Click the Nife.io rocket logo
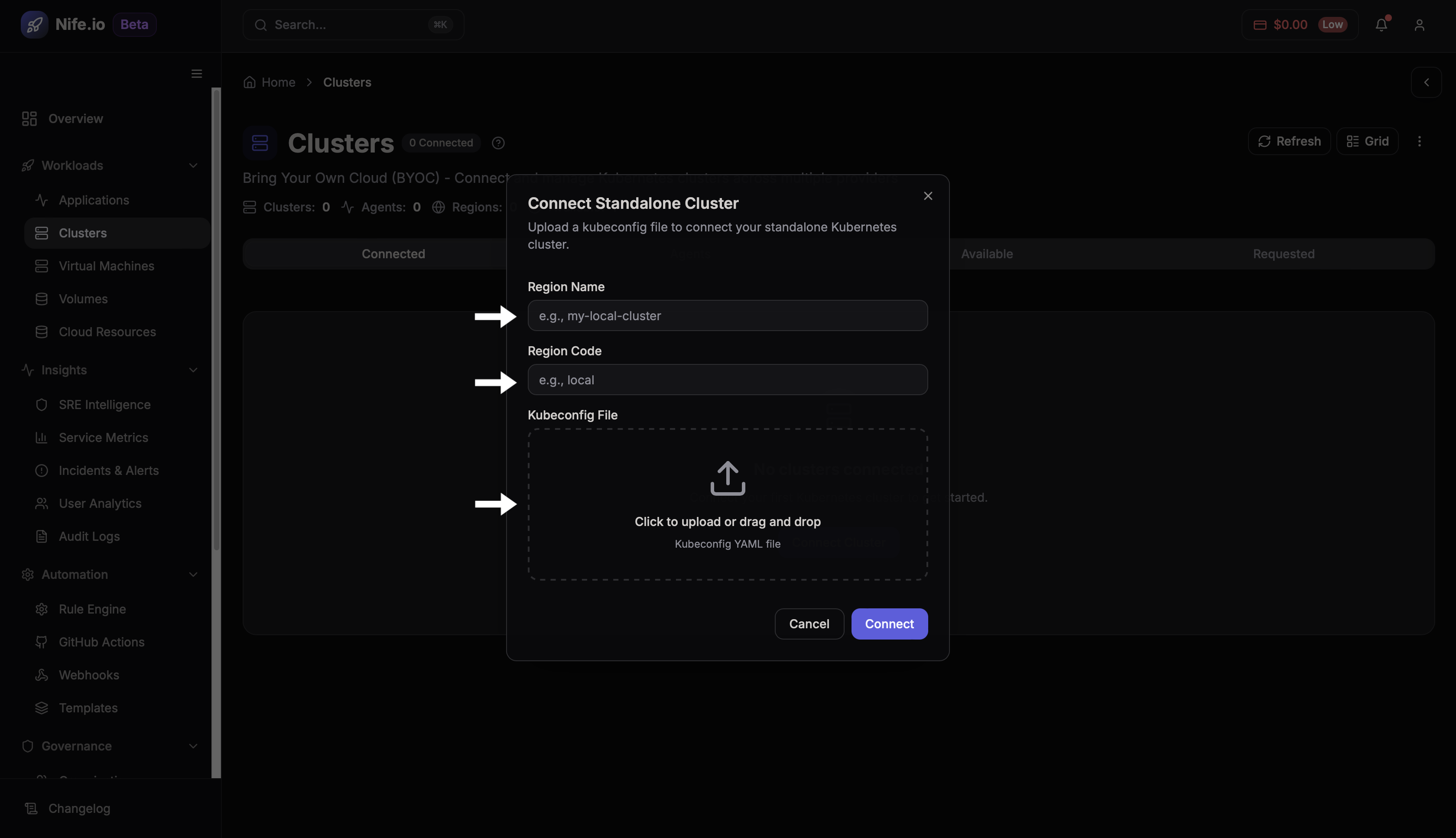 (x=35, y=24)
